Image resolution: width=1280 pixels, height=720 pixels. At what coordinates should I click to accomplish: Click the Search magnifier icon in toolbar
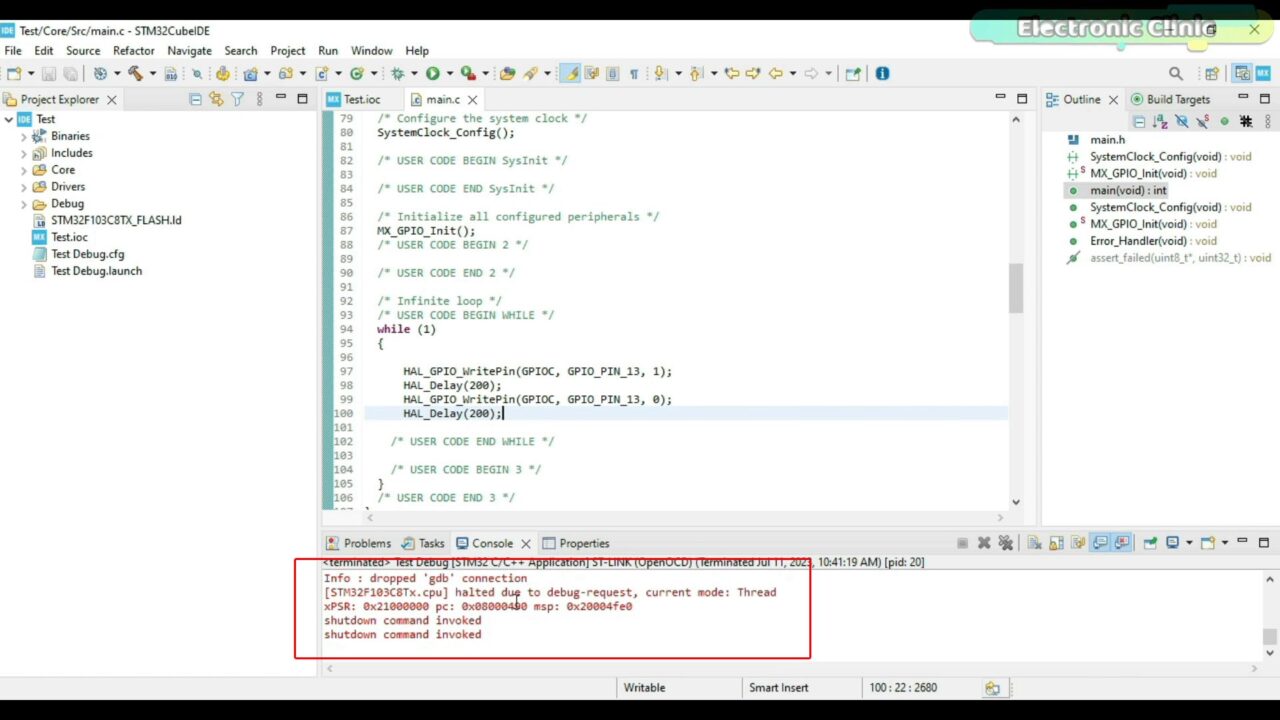(1176, 73)
